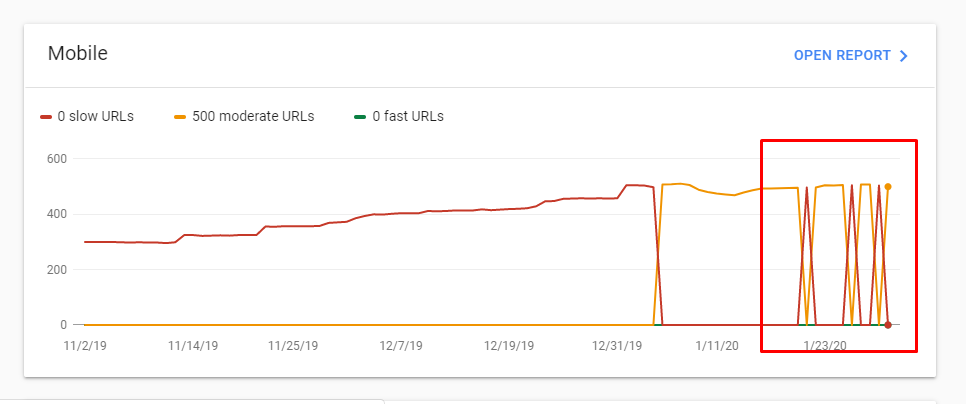Click the 11/14/19 date axis label
Screen dimensions: 966x404
pos(193,345)
